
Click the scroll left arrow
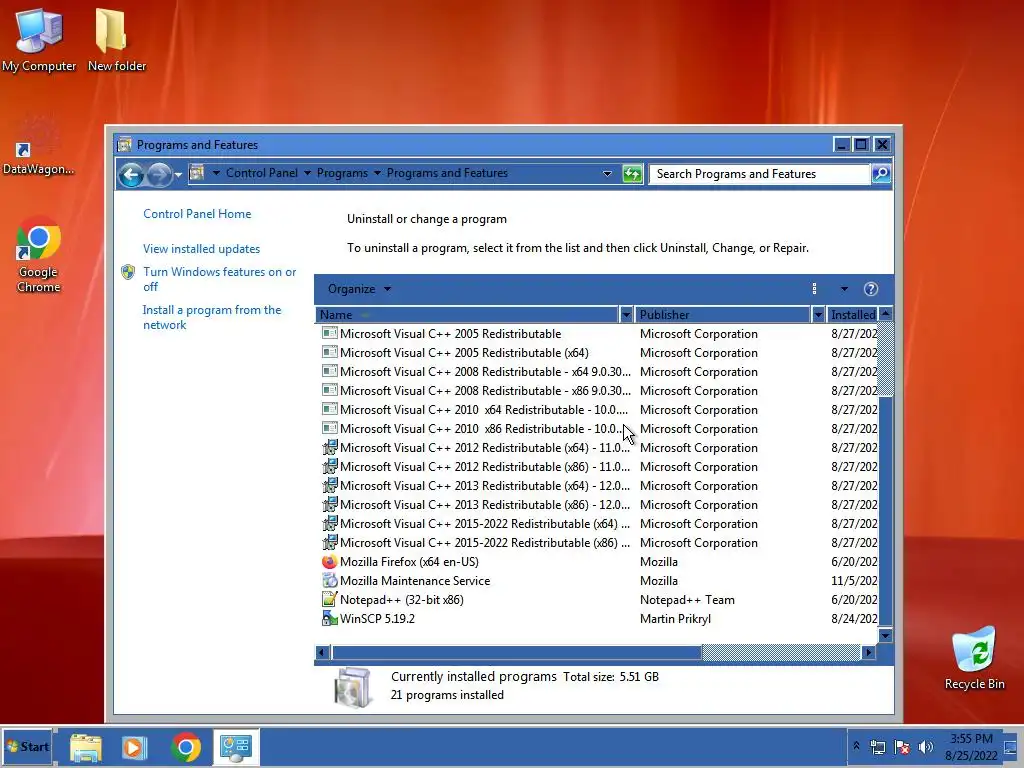pyautogui.click(x=322, y=652)
